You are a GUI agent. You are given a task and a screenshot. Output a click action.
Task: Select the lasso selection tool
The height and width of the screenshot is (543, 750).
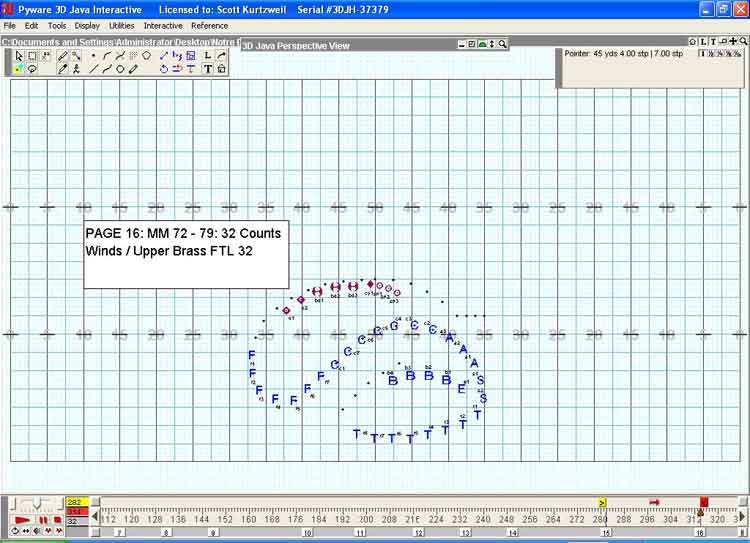click(32, 70)
